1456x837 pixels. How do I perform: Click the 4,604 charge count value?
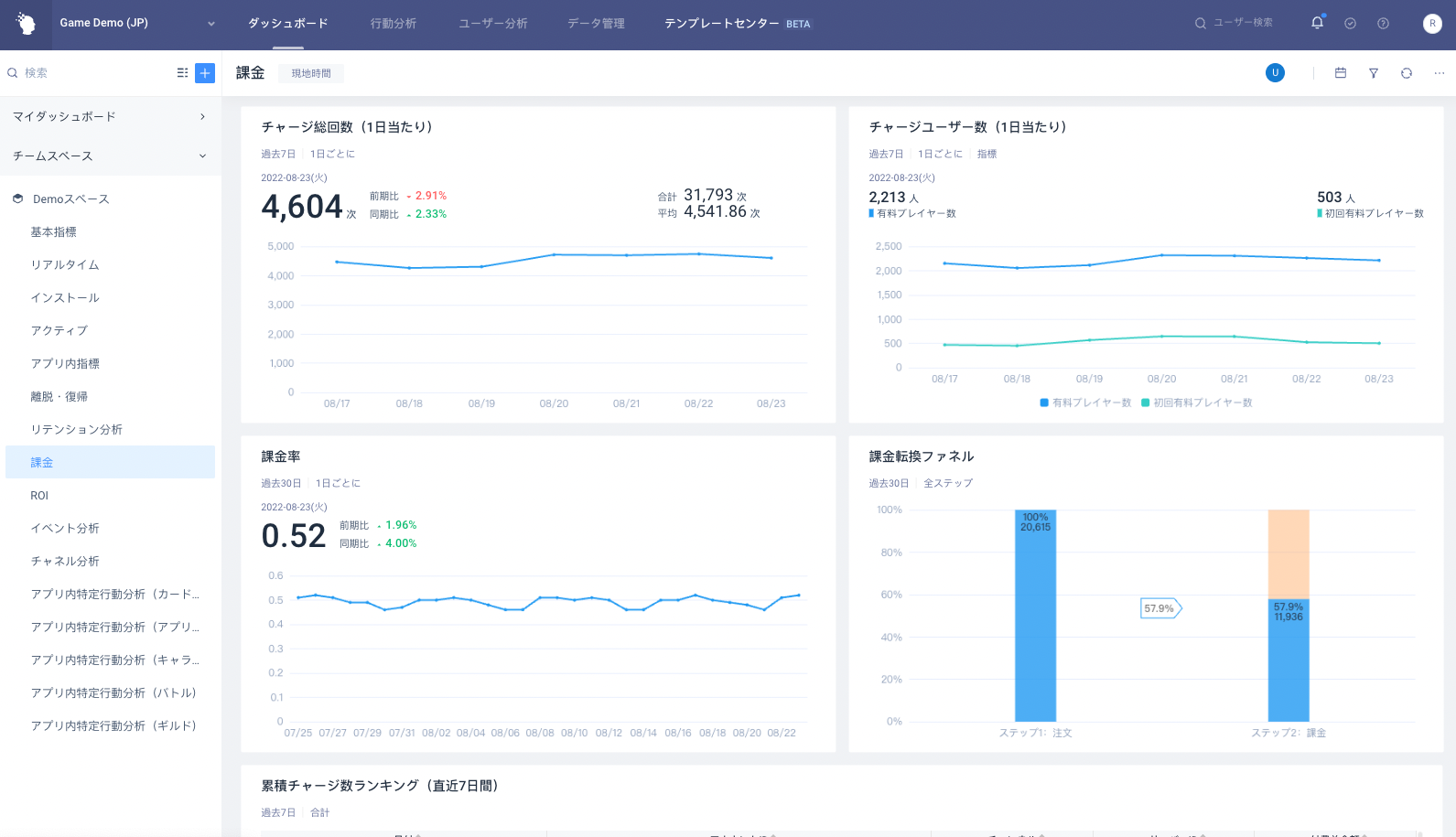coord(302,207)
